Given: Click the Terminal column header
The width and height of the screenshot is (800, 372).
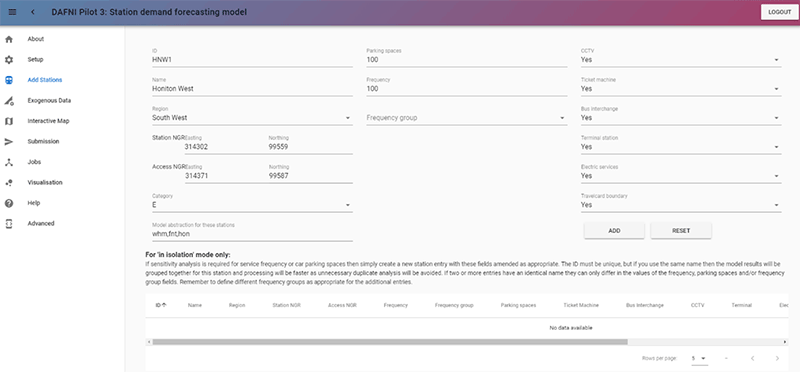Looking at the screenshot, I should [741, 305].
